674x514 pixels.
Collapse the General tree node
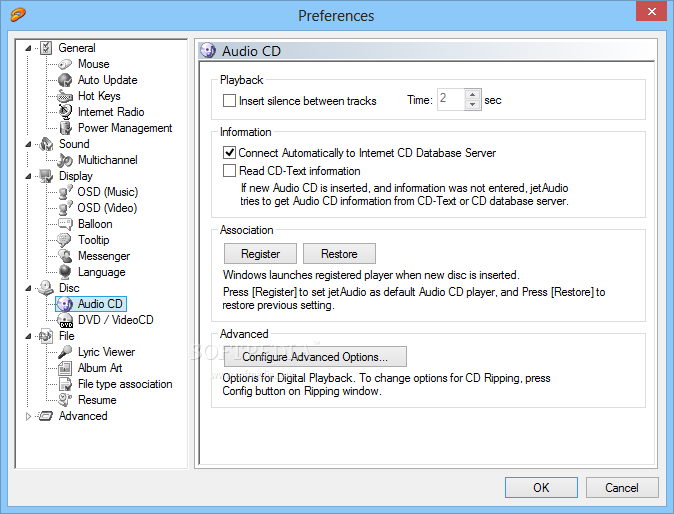(28, 48)
